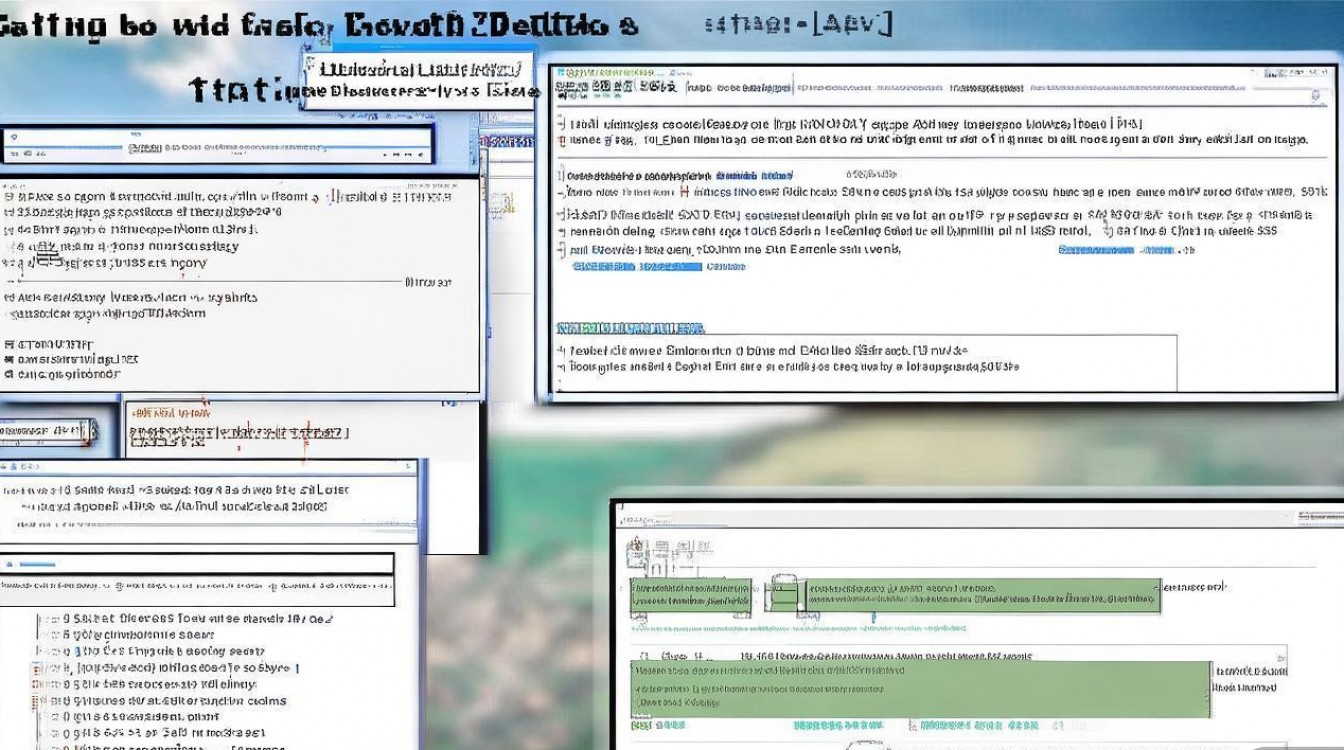
Task: Toggle the first bullet checkbox in the left dialog
Action: tap(9, 197)
